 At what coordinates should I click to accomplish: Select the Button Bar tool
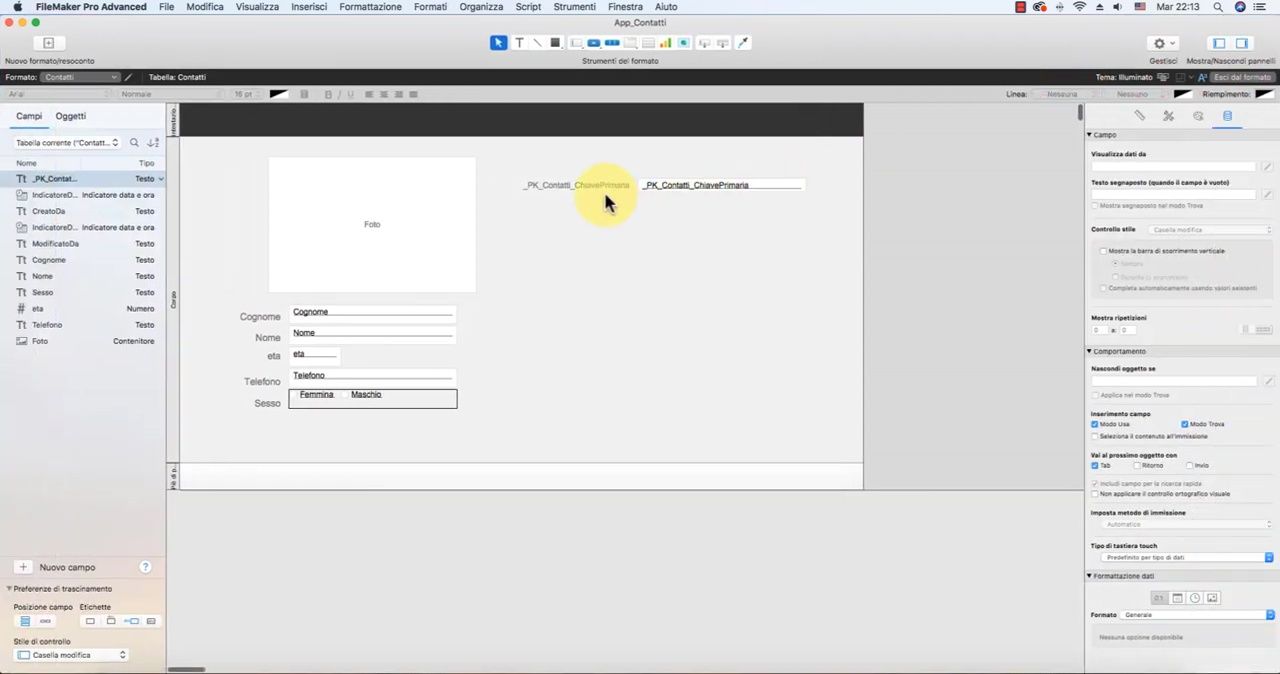[x=612, y=43]
